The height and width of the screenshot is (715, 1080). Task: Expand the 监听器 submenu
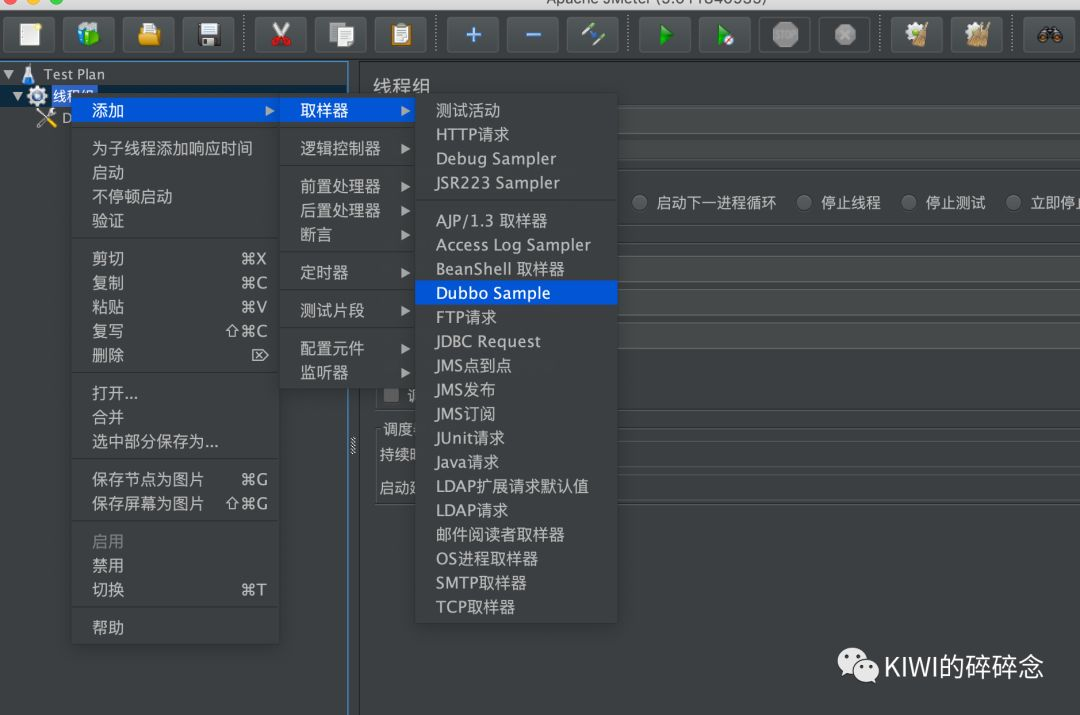pos(347,372)
